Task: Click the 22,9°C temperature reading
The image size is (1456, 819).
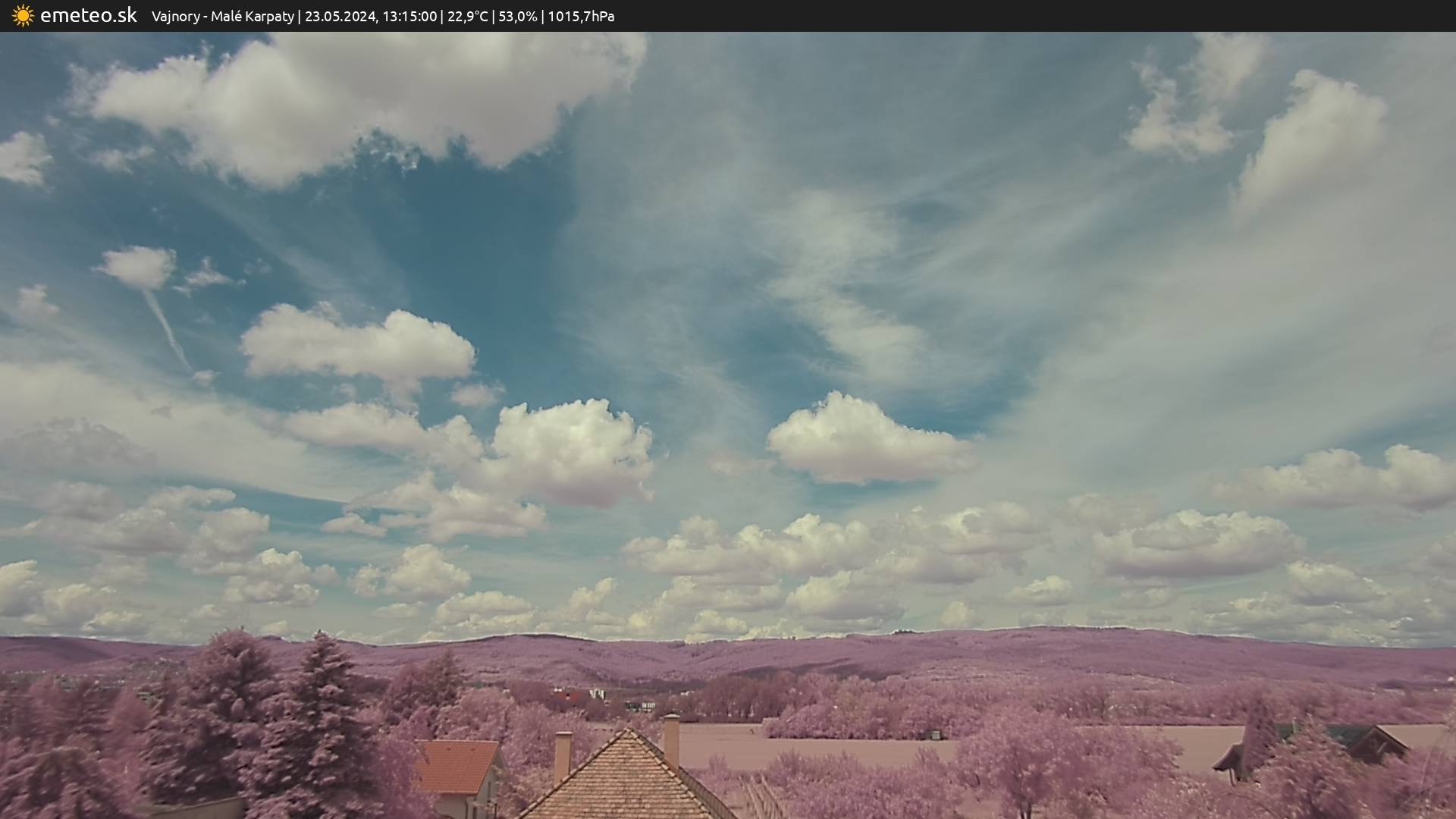Action: (467, 17)
